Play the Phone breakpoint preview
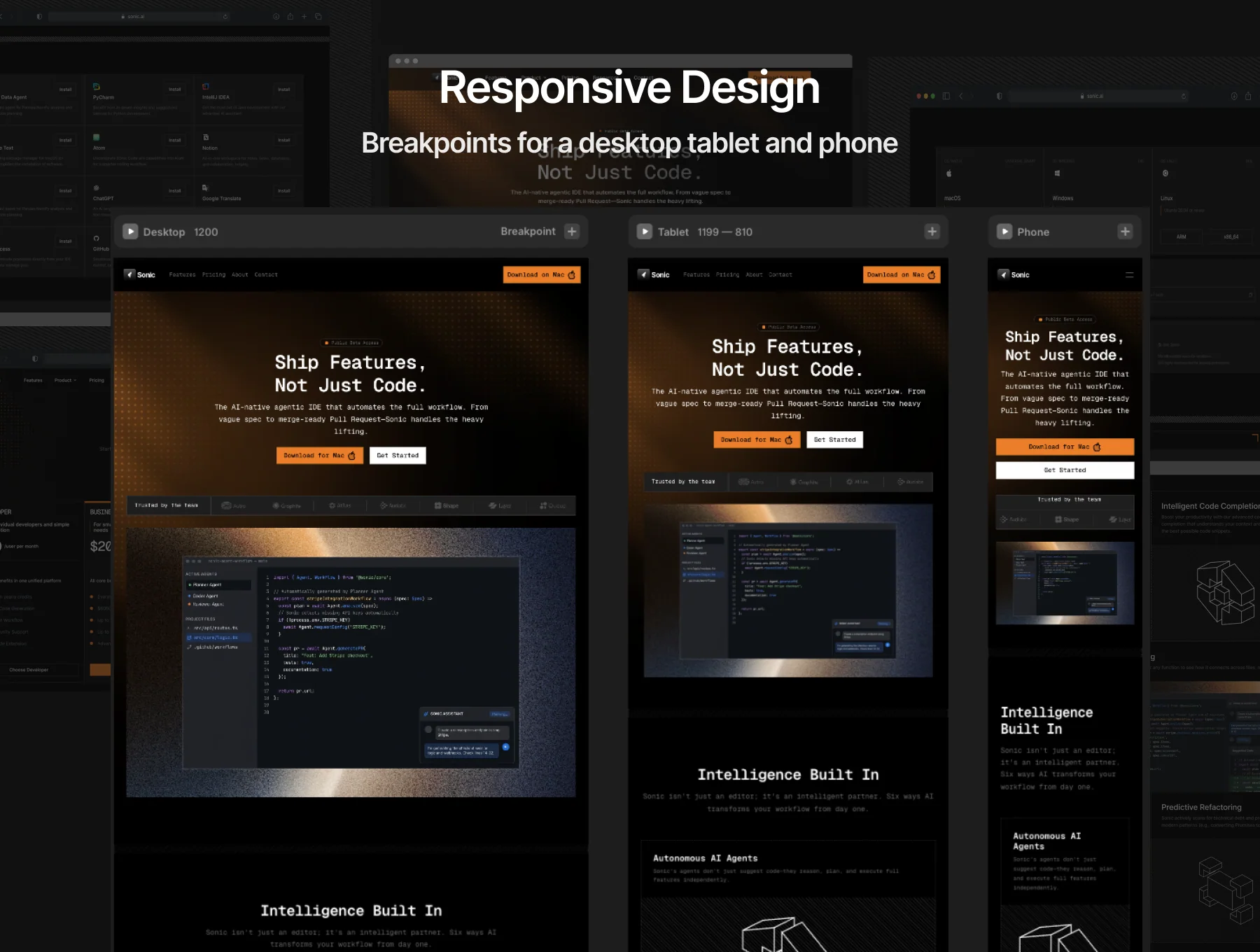The image size is (1260, 952). pyautogui.click(x=1004, y=232)
